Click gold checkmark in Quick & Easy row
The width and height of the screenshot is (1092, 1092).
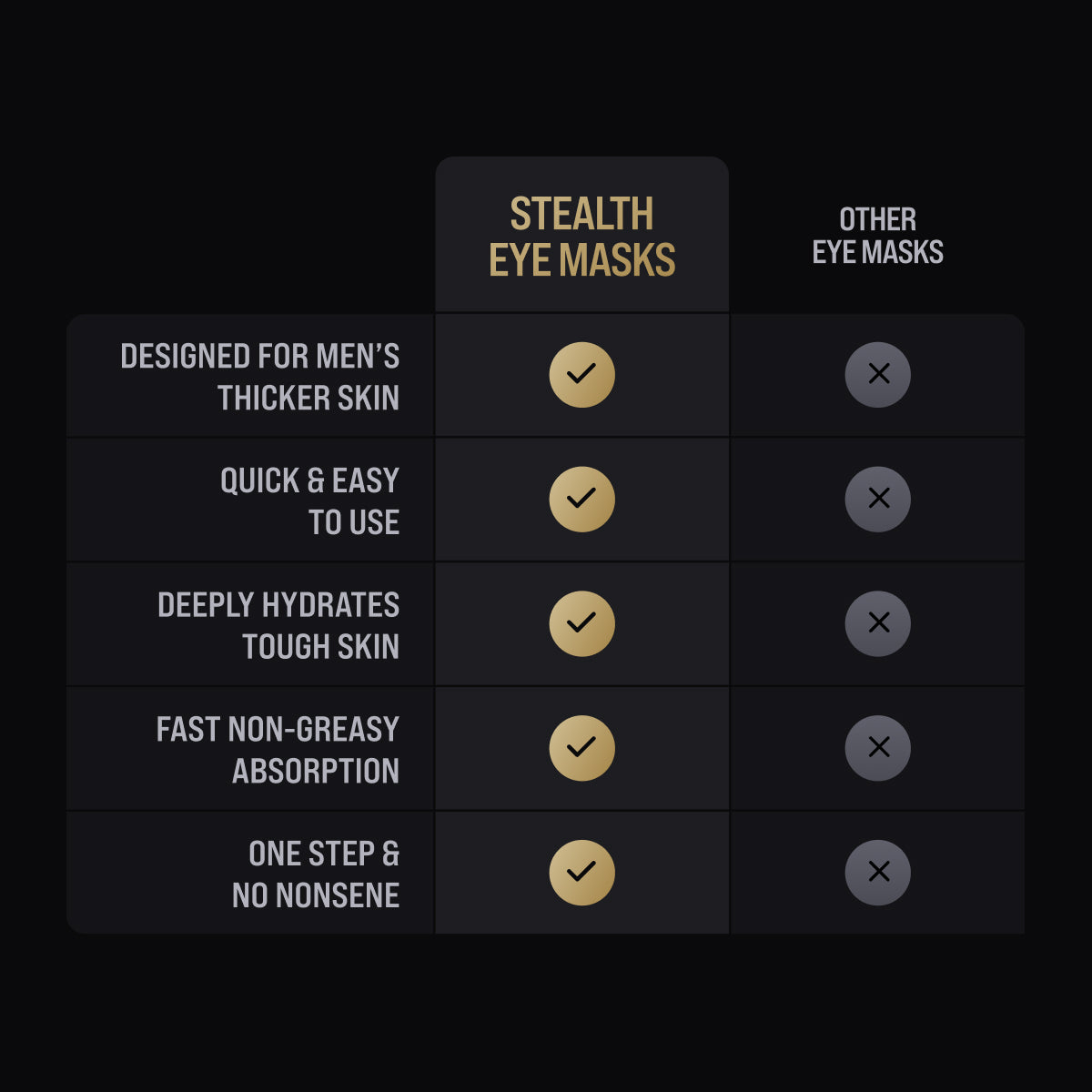click(x=581, y=500)
